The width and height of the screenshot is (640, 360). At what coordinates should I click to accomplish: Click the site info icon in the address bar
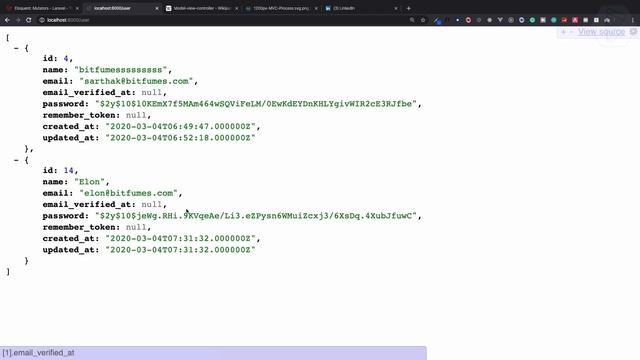(42, 20)
